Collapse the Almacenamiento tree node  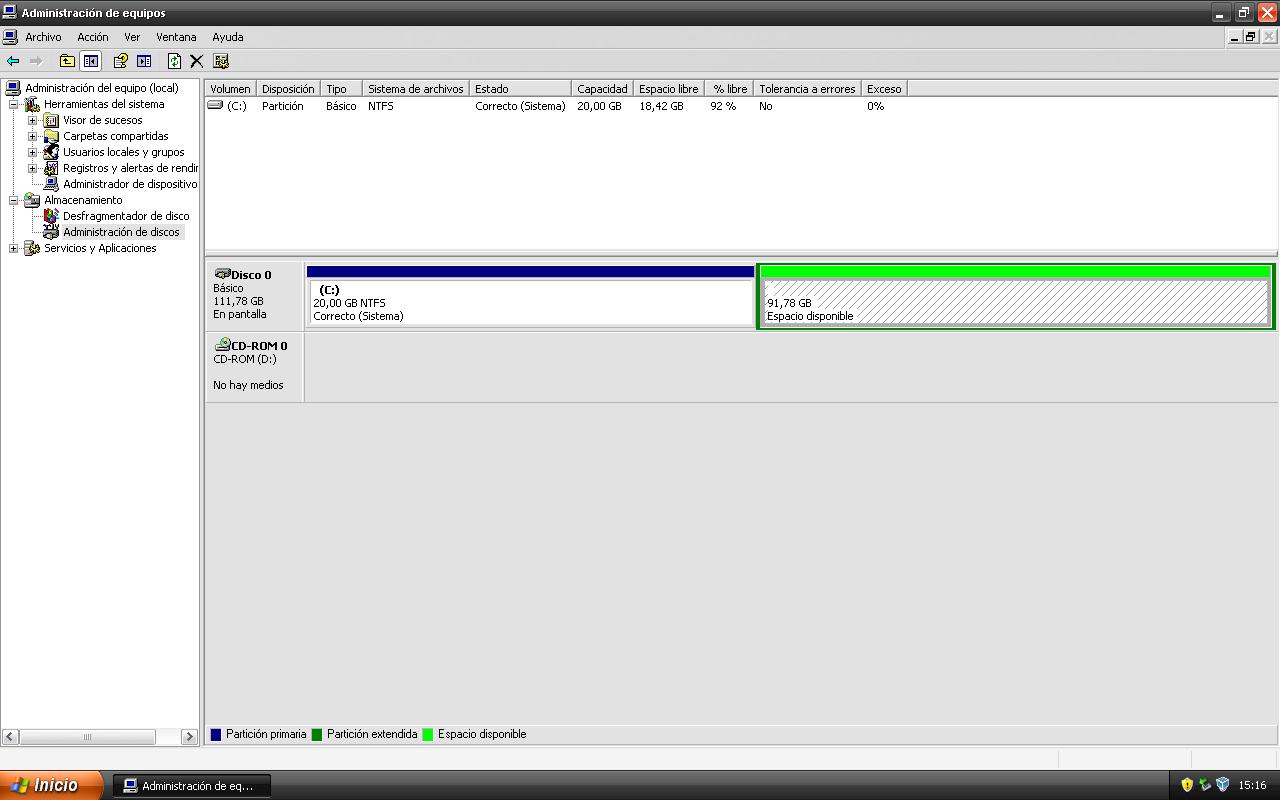pyautogui.click(x=13, y=200)
